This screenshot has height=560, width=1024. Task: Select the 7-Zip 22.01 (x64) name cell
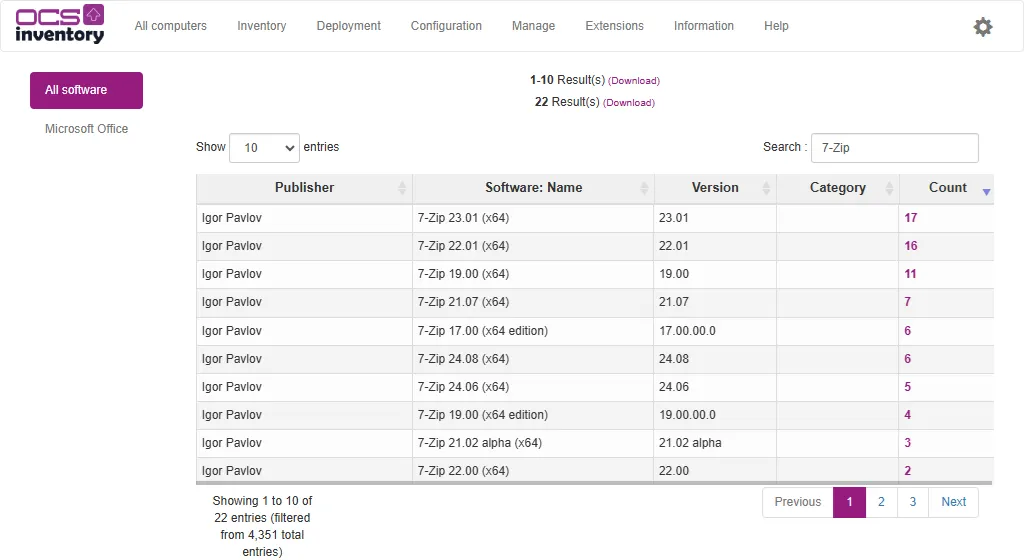coord(533,246)
